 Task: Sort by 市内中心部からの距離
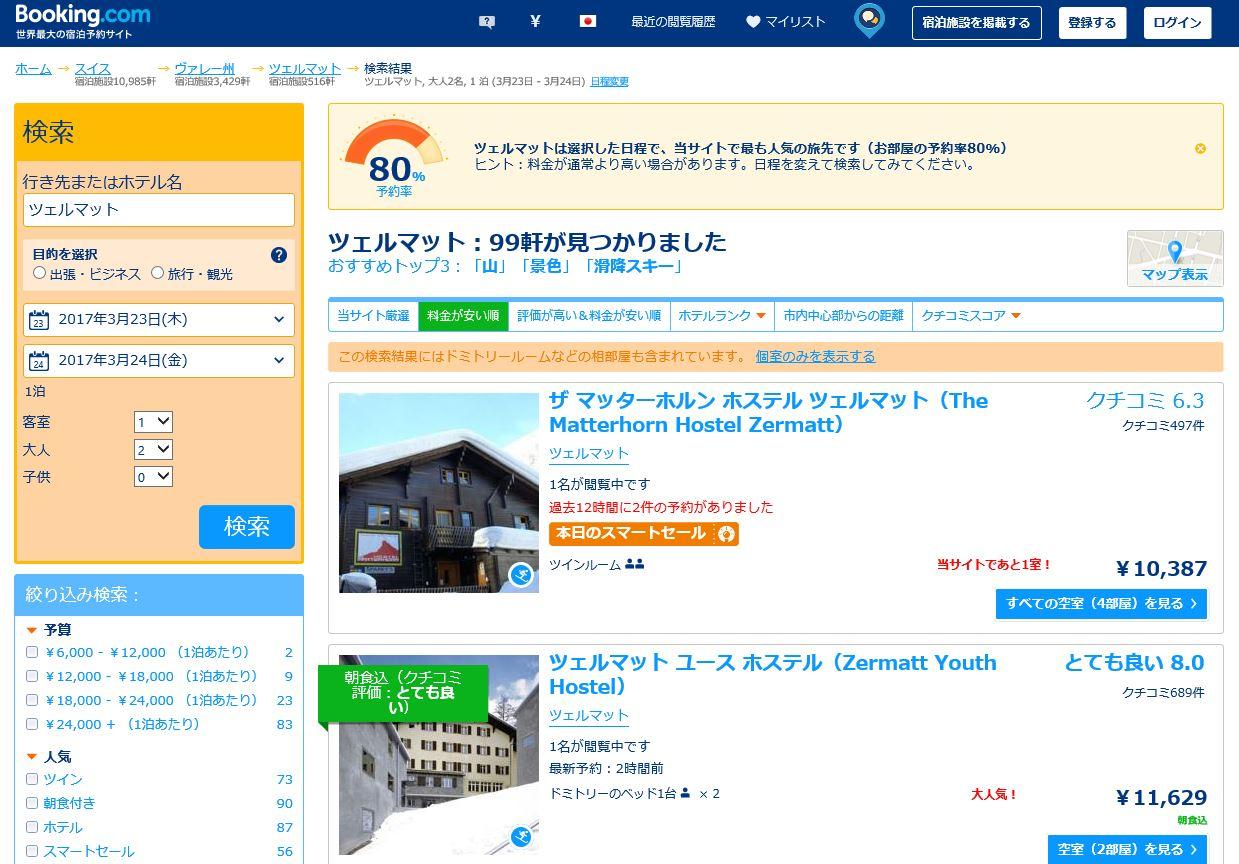843,316
